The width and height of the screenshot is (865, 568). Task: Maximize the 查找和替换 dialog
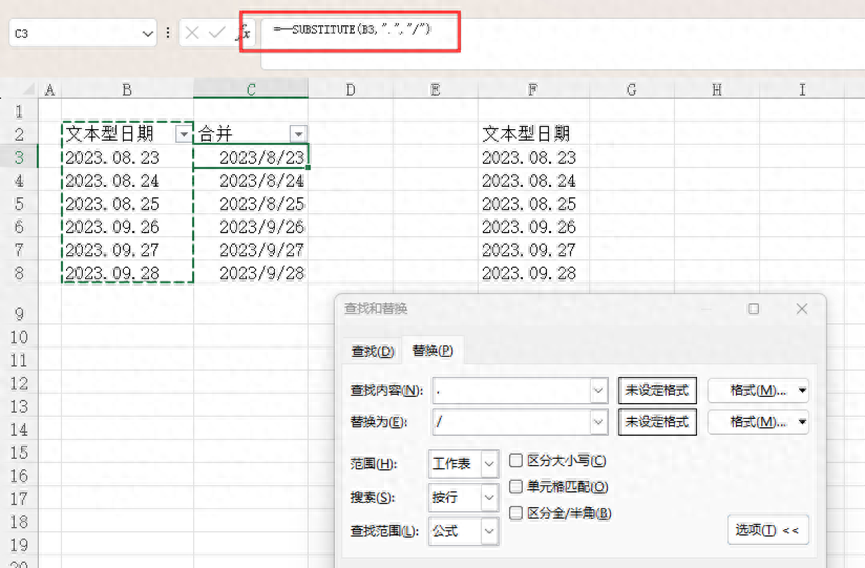[754, 309]
